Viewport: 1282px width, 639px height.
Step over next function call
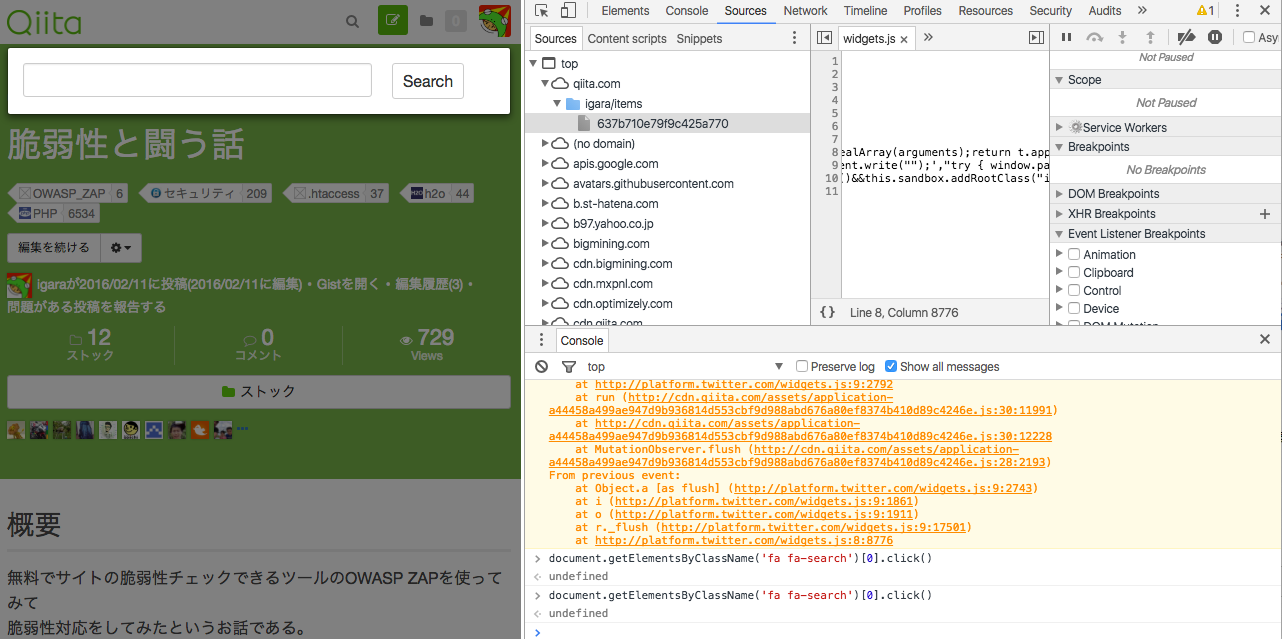coord(1095,37)
